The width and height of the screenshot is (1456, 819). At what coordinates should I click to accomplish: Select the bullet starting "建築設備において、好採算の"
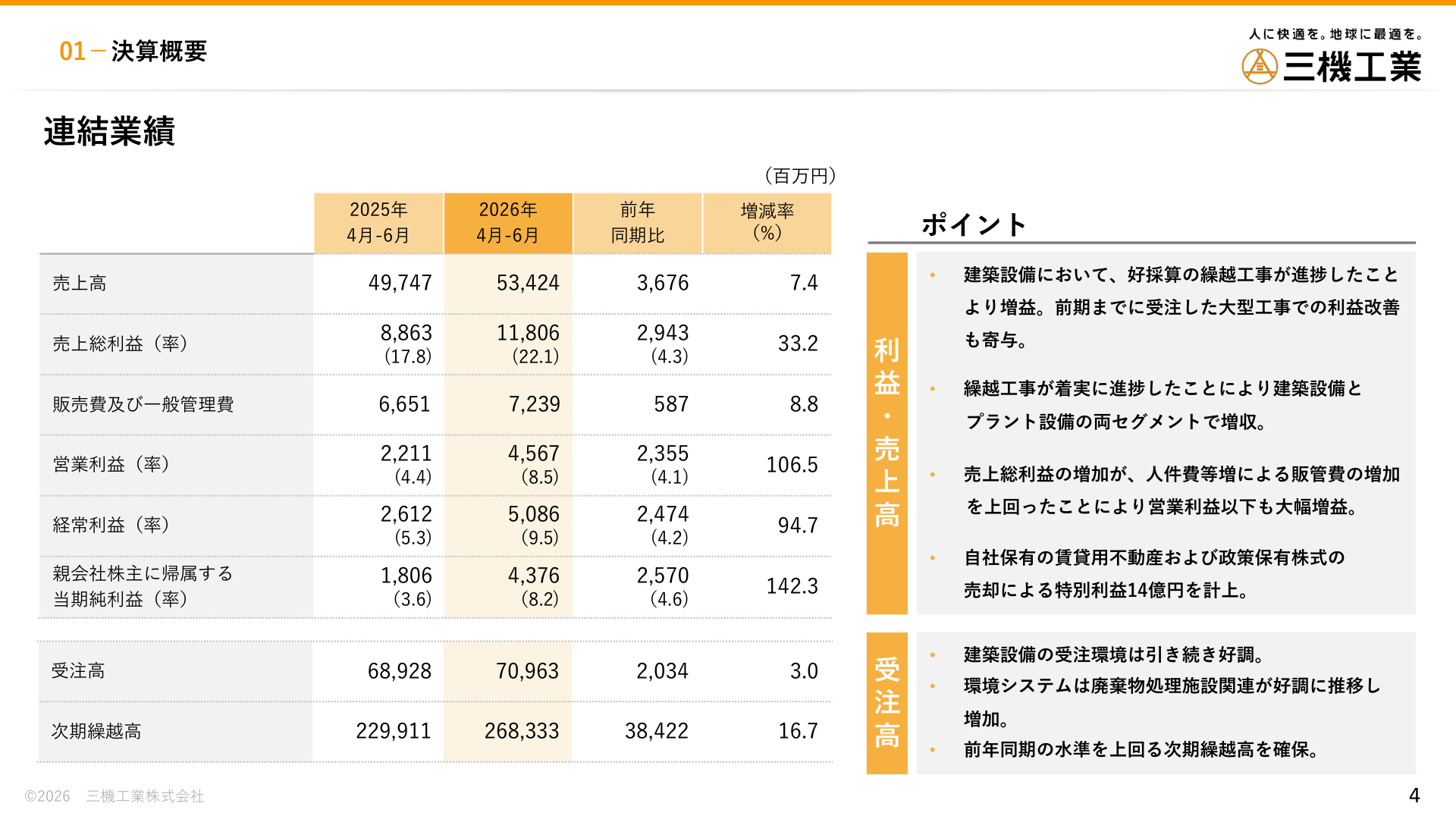[x=1181, y=307]
